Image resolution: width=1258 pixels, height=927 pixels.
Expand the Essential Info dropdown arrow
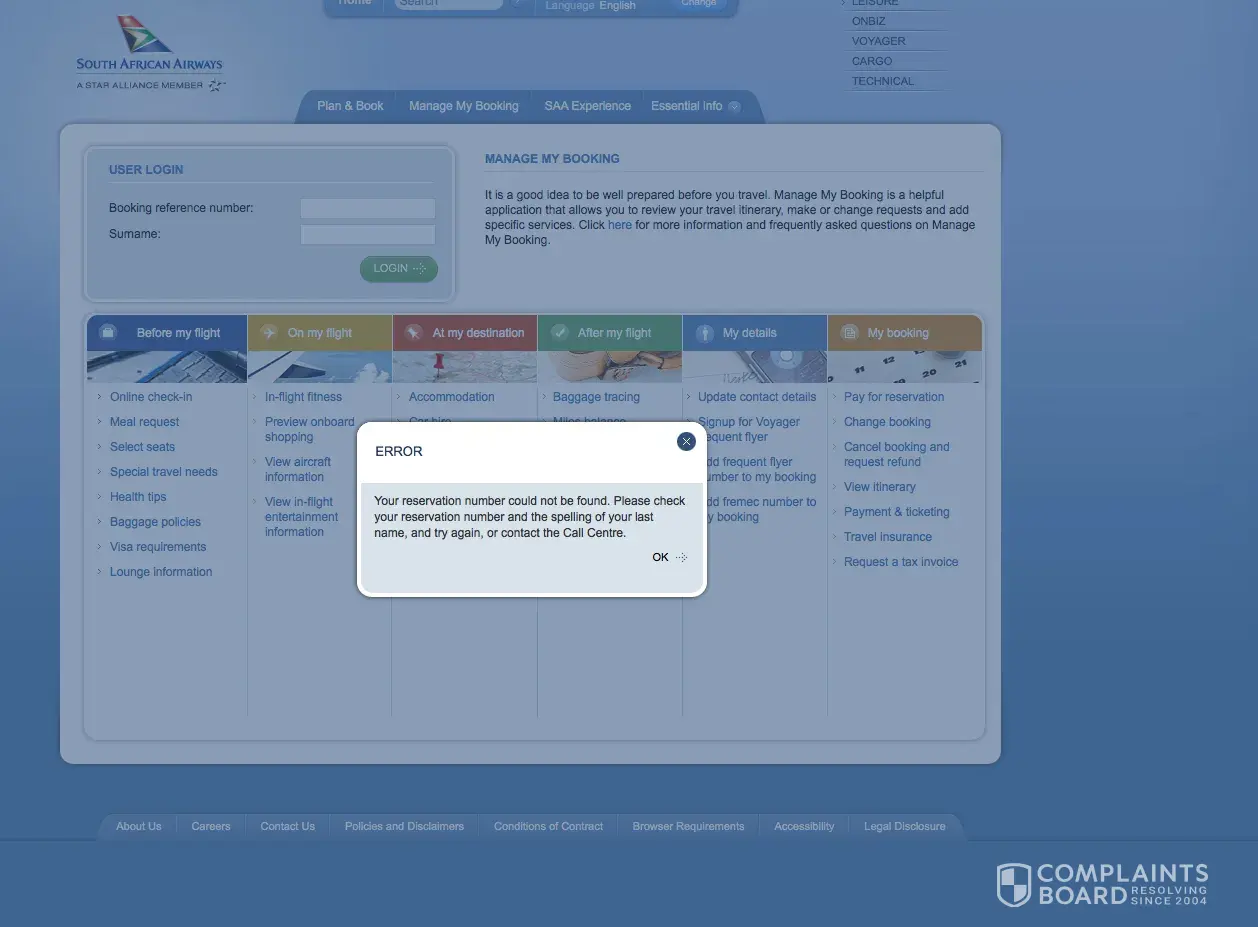click(x=735, y=107)
